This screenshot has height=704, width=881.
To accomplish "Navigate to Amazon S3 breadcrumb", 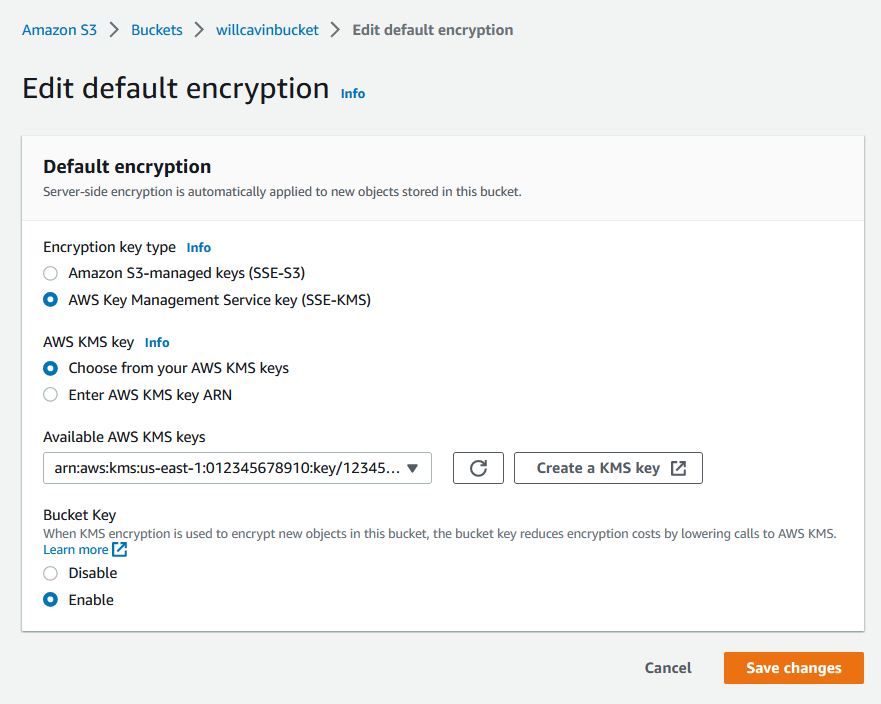I will [59, 29].
